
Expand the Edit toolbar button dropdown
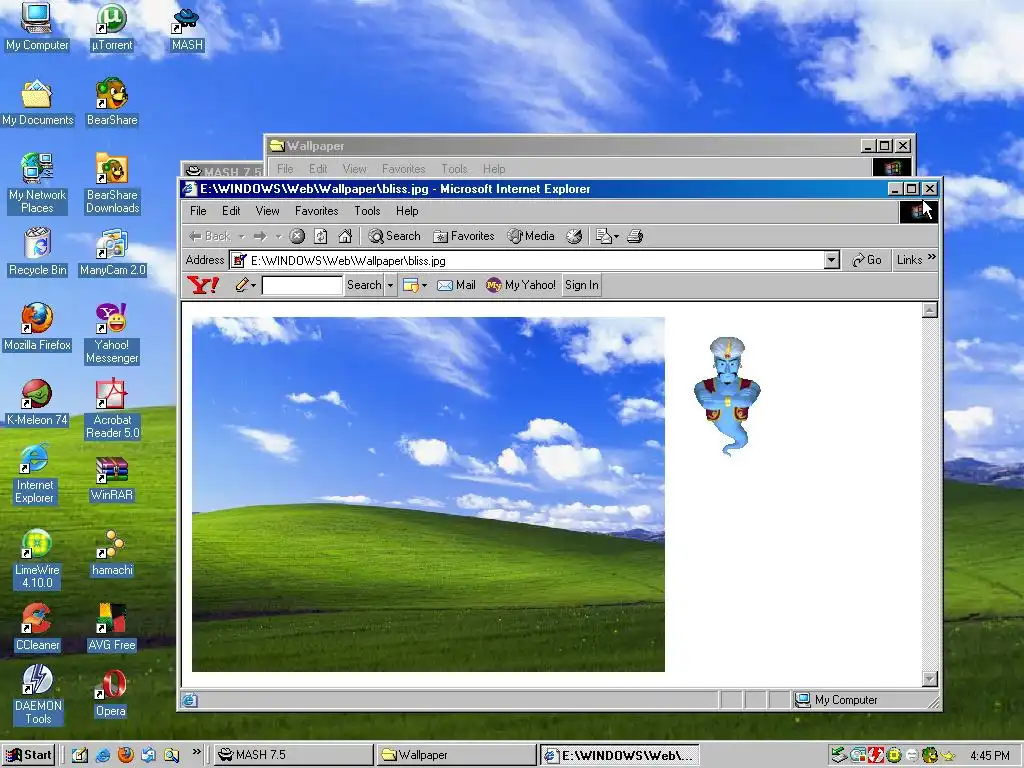pyautogui.click(x=616, y=236)
